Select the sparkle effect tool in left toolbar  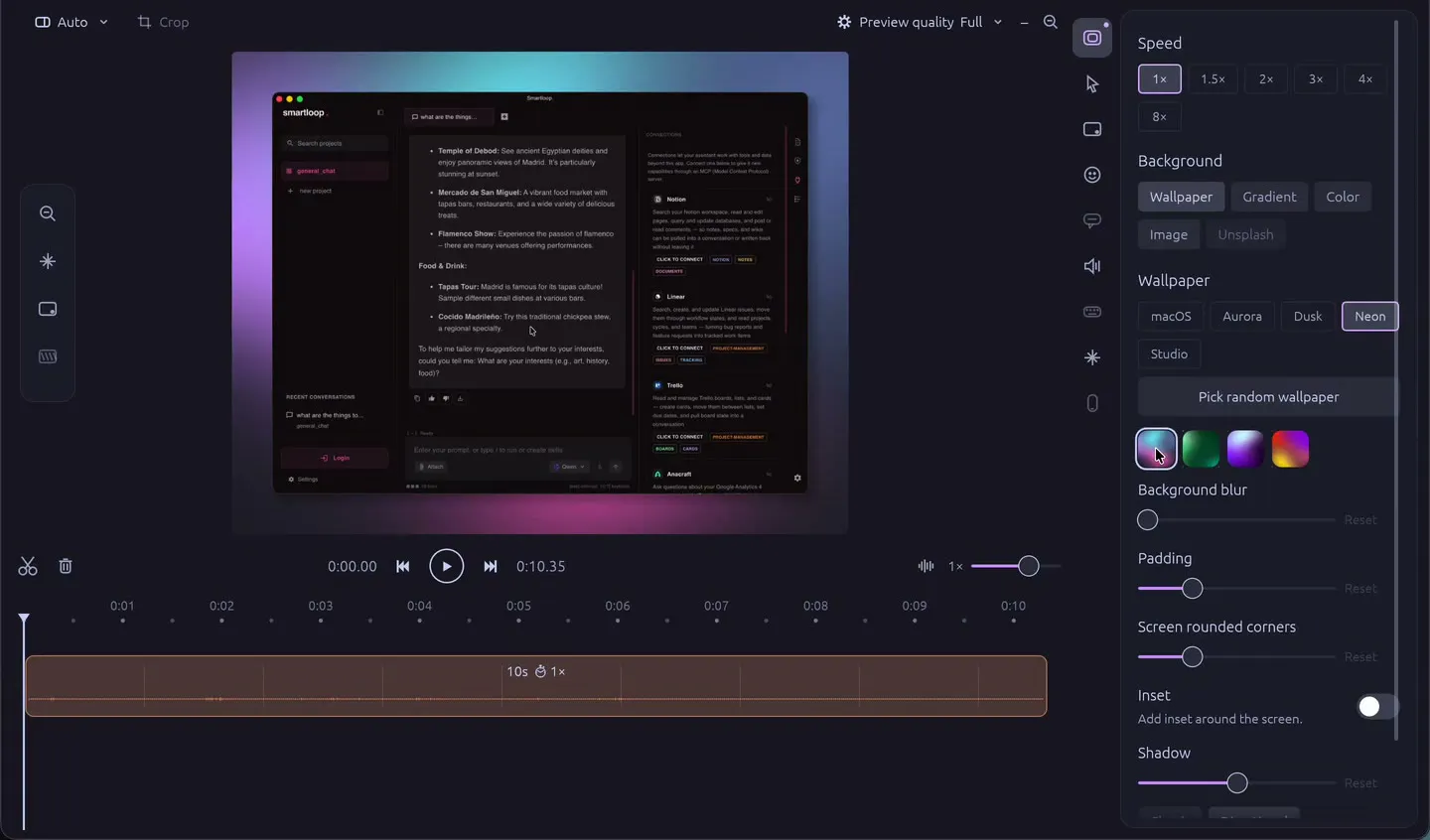point(48,261)
